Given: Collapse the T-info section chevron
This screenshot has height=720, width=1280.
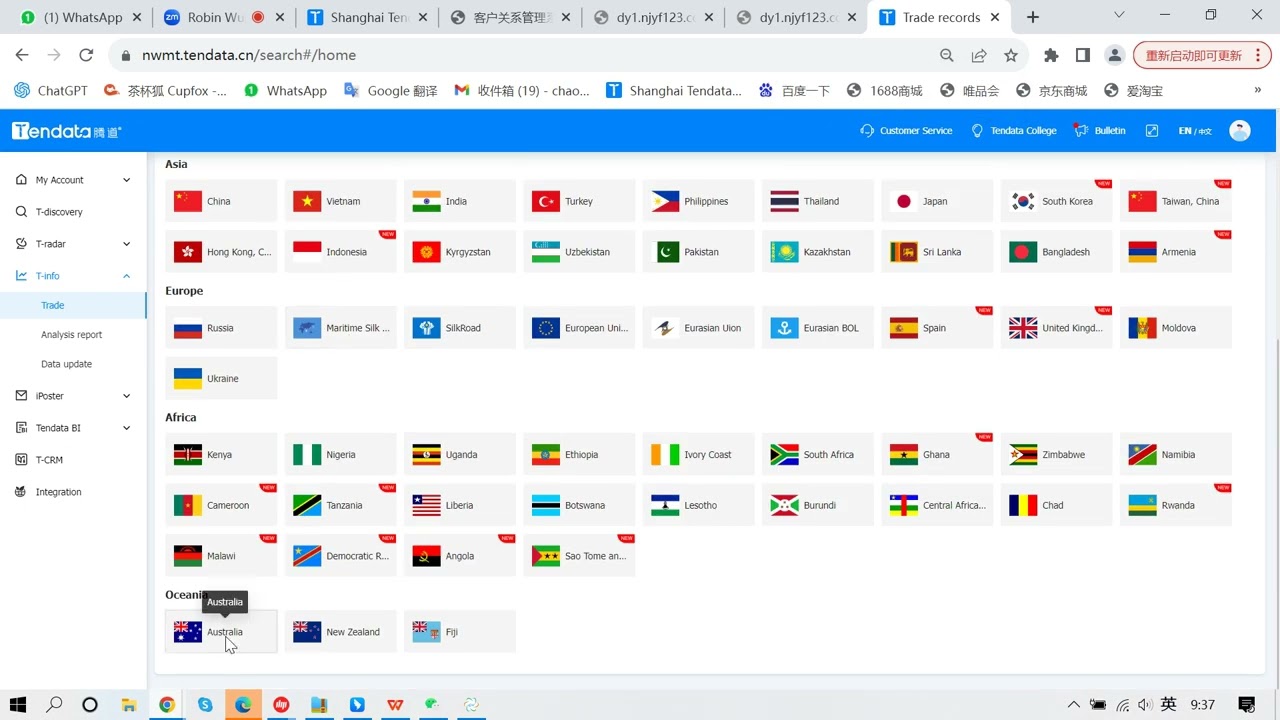Looking at the screenshot, I should (x=126, y=276).
